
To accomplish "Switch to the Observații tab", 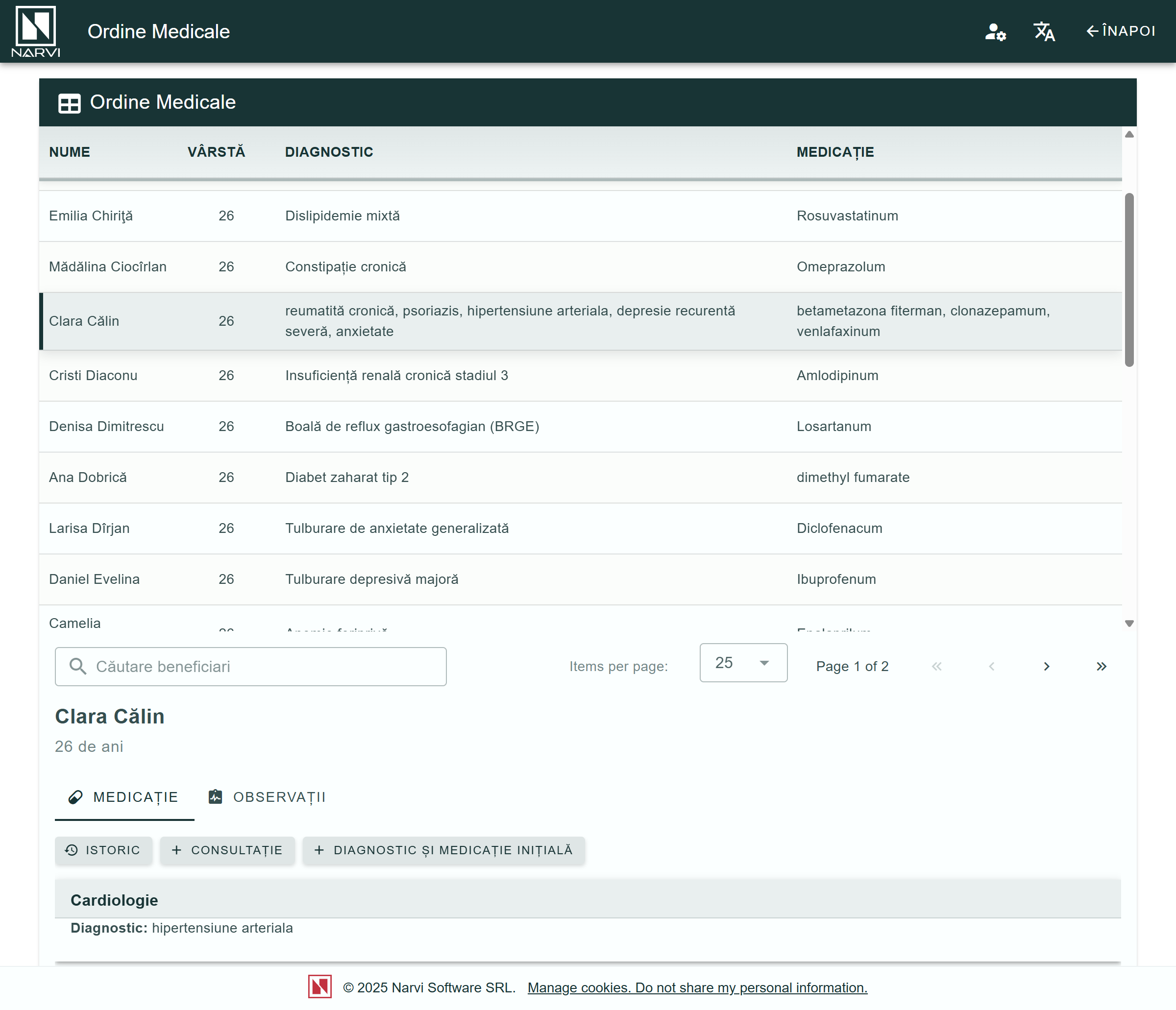I will [x=268, y=797].
